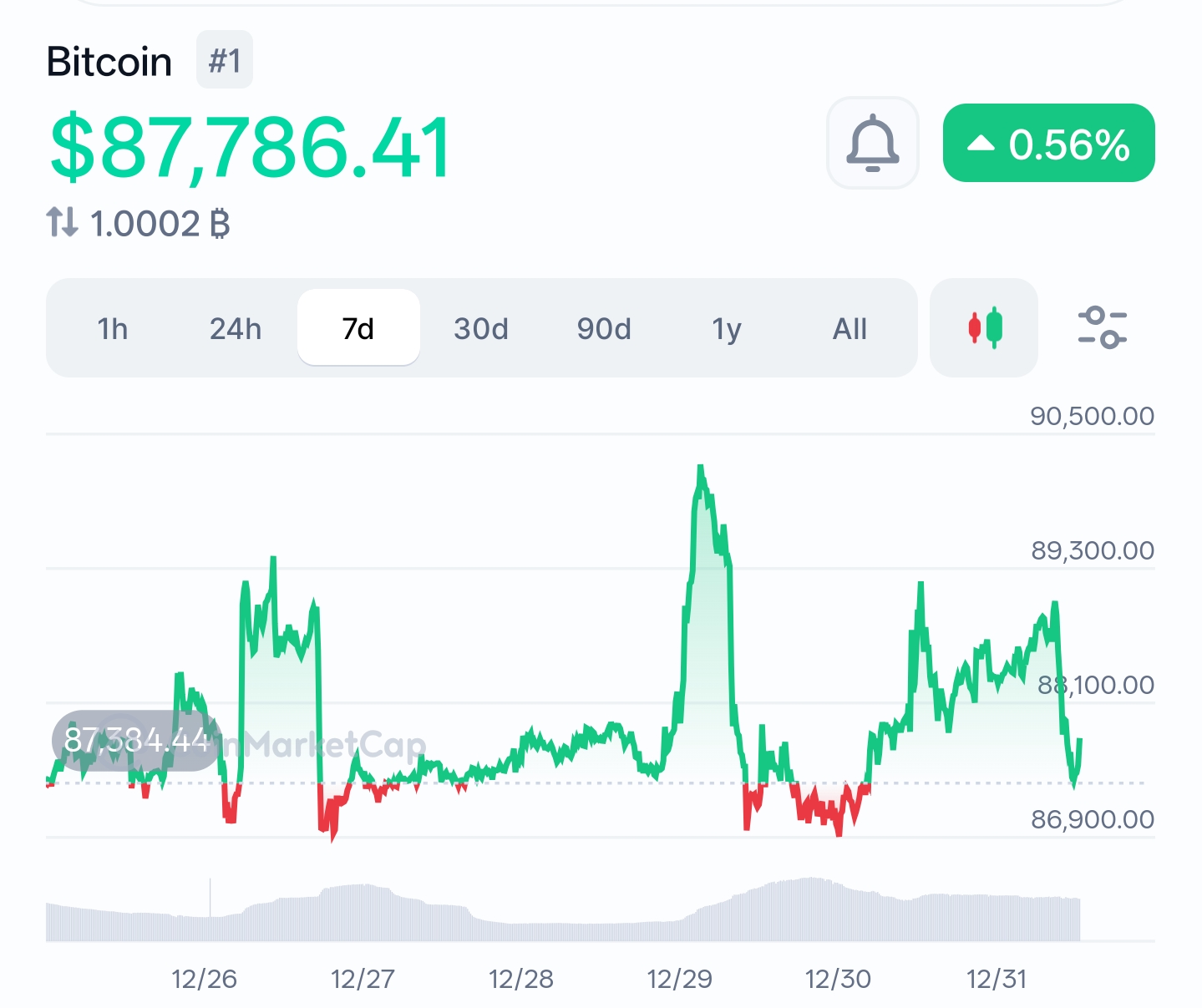Tap the $87,786.41 price value
The height and width of the screenshot is (1008, 1202).
(251, 149)
